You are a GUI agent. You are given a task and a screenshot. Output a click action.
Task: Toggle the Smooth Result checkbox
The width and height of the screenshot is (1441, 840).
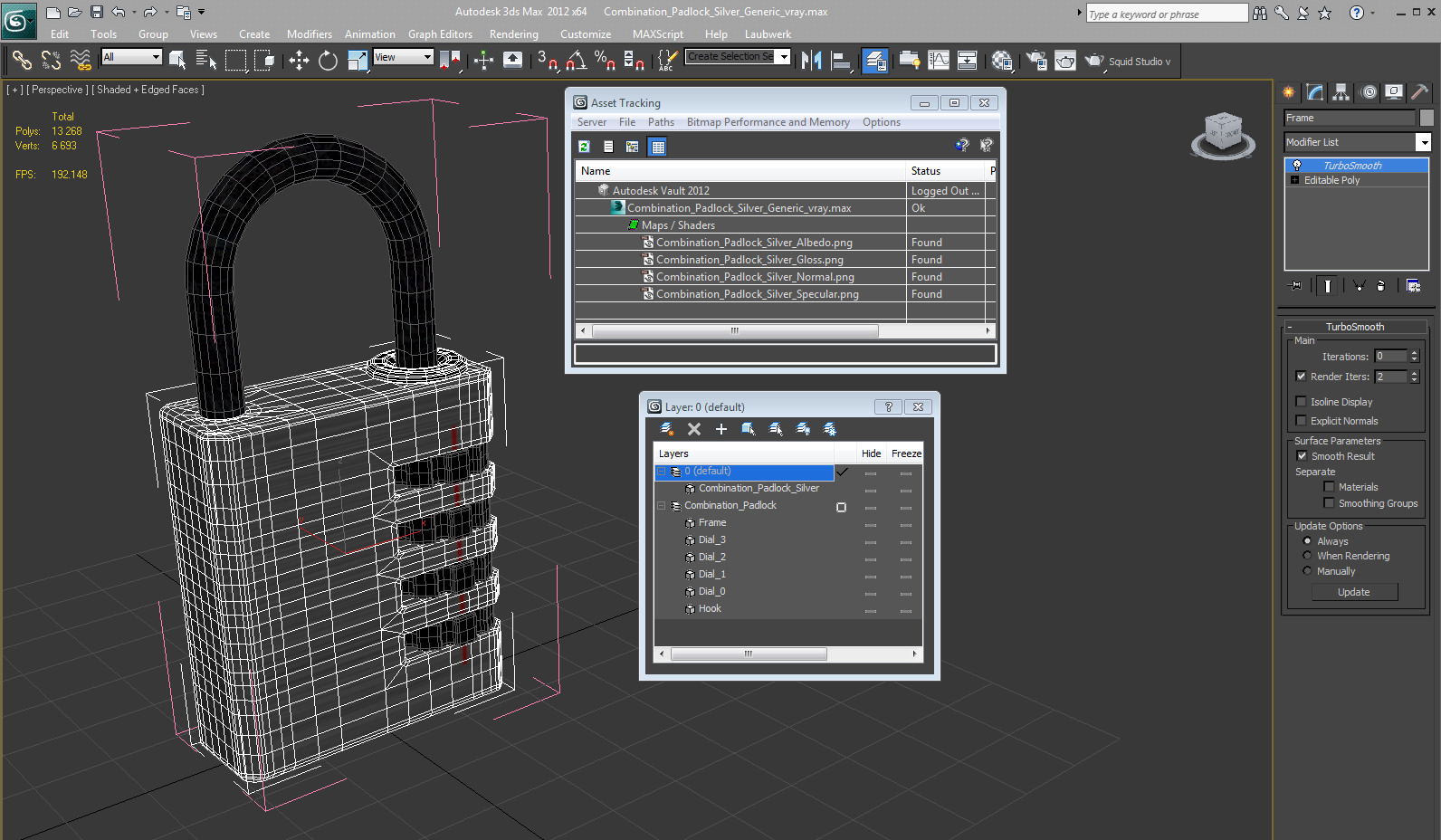point(1302,456)
